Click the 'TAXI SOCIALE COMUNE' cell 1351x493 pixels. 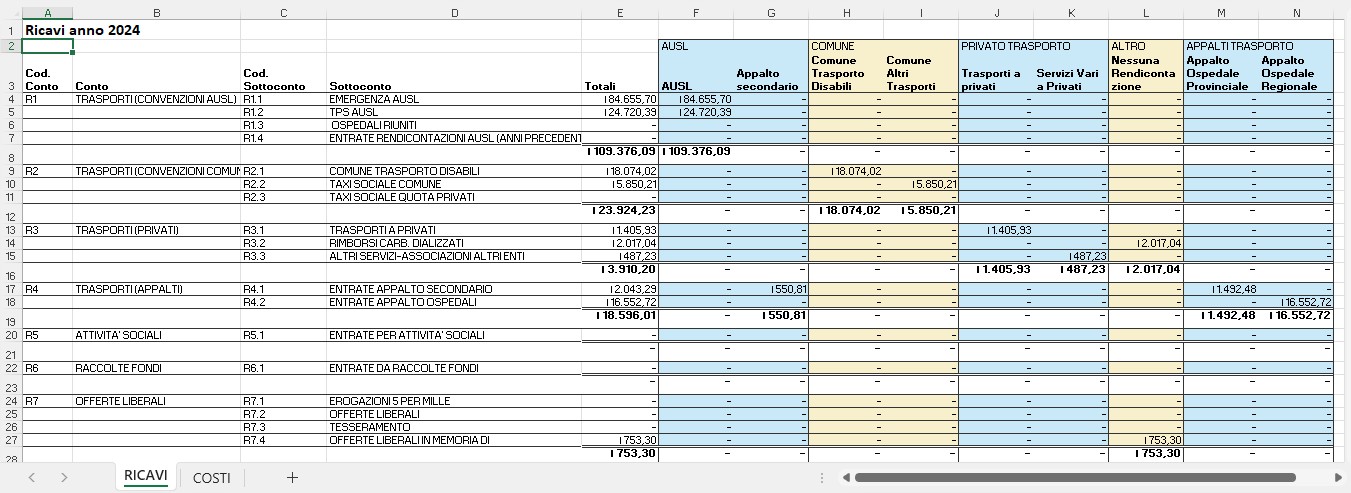point(454,184)
